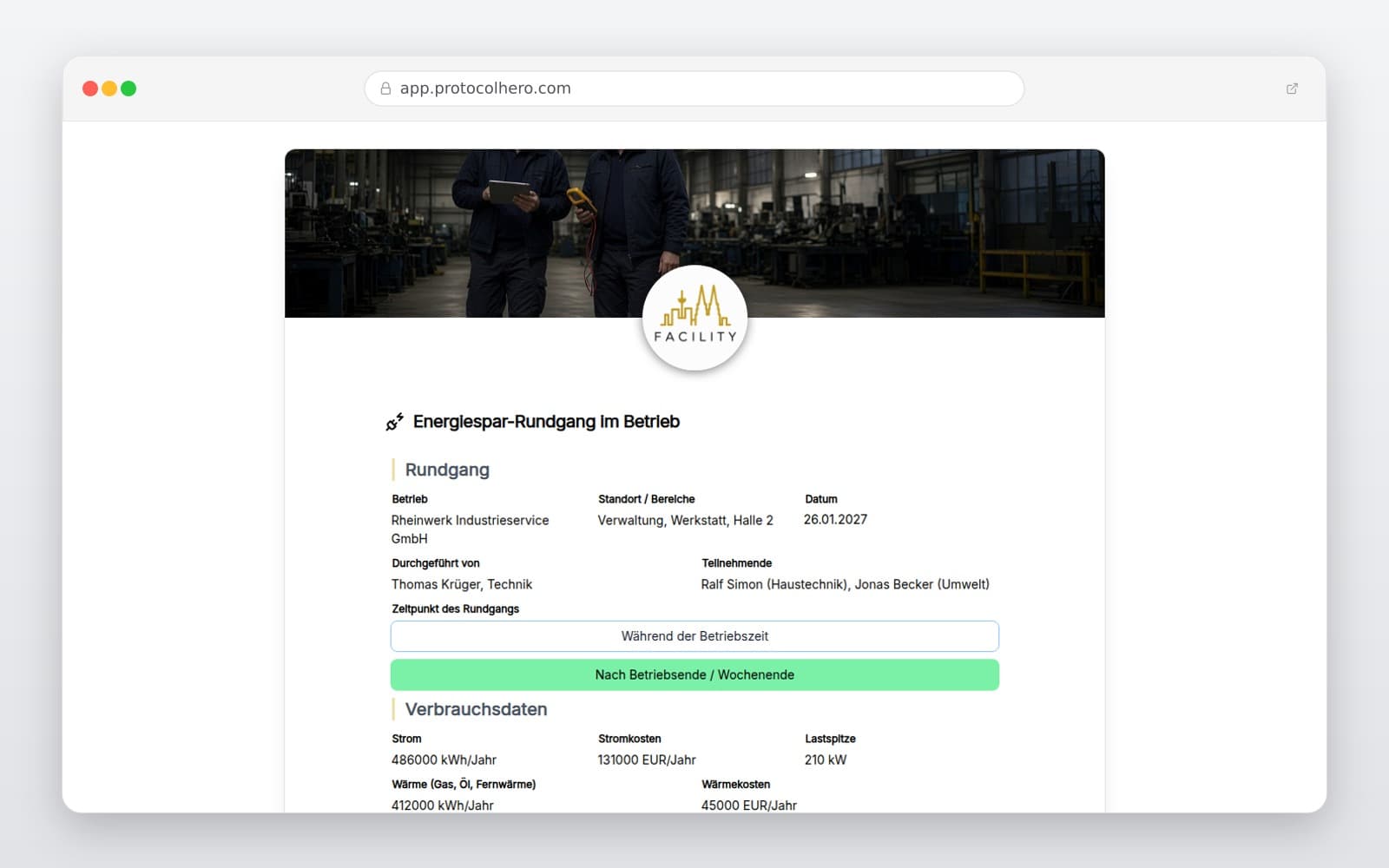Click the lock icon in address bar

385,89
